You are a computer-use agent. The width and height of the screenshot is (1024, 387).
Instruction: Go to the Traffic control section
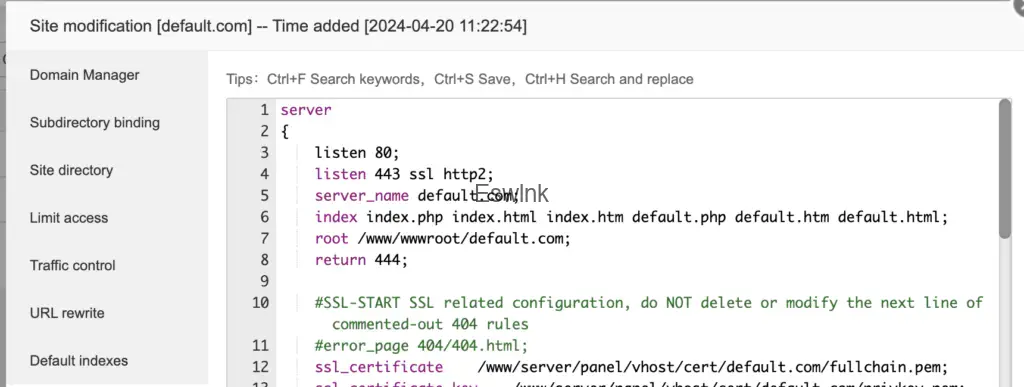[72, 266]
